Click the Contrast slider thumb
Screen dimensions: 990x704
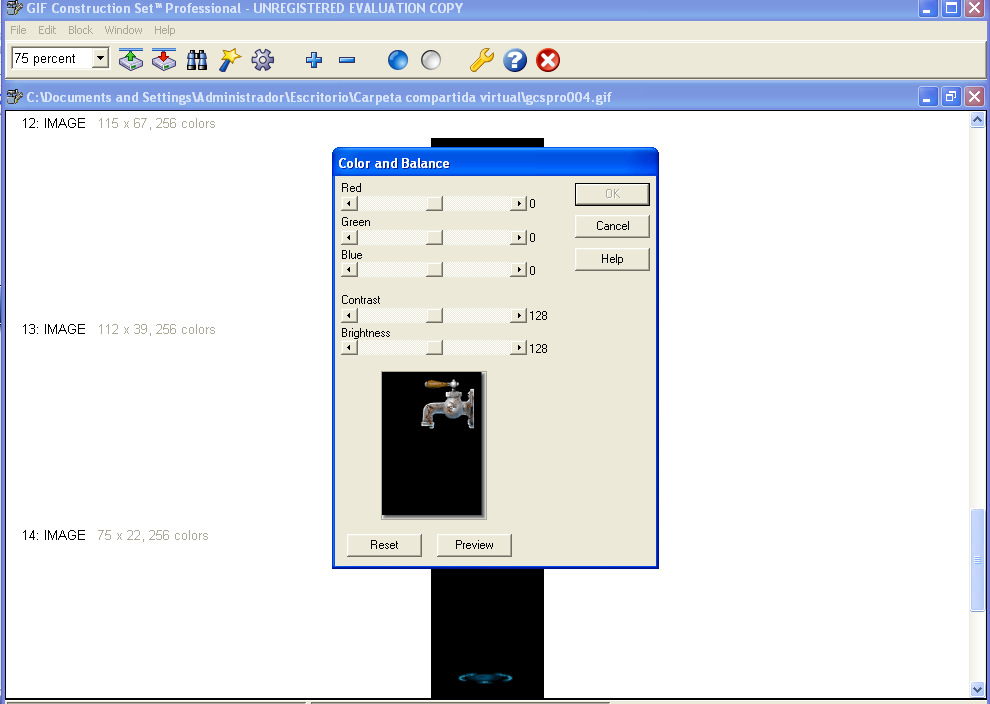(x=434, y=315)
